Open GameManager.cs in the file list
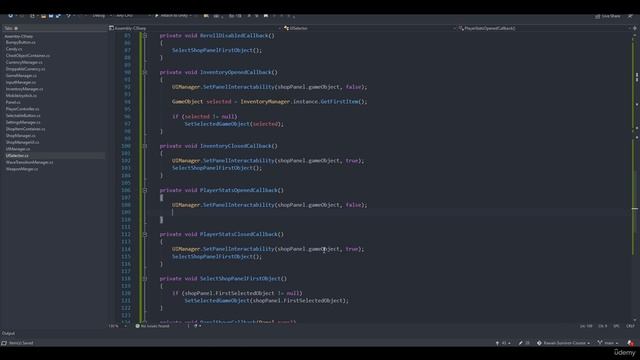 (x=21, y=76)
